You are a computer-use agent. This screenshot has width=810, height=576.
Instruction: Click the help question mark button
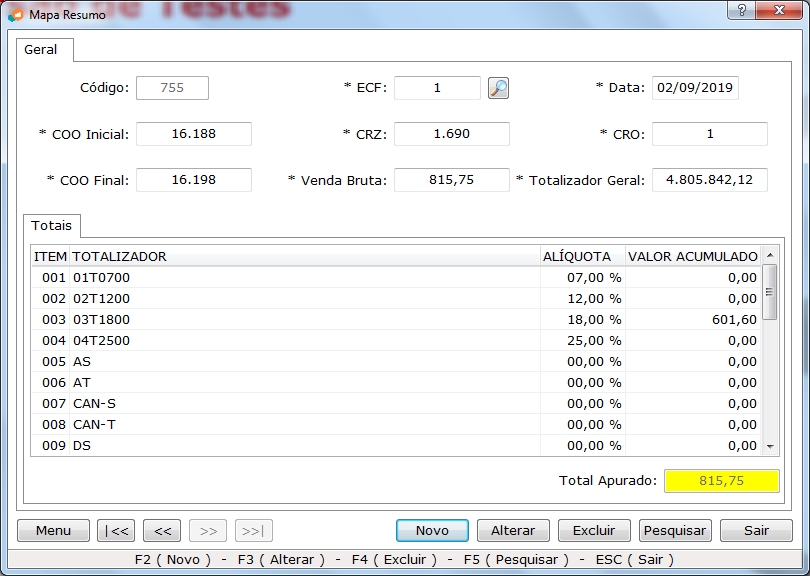tap(740, 11)
